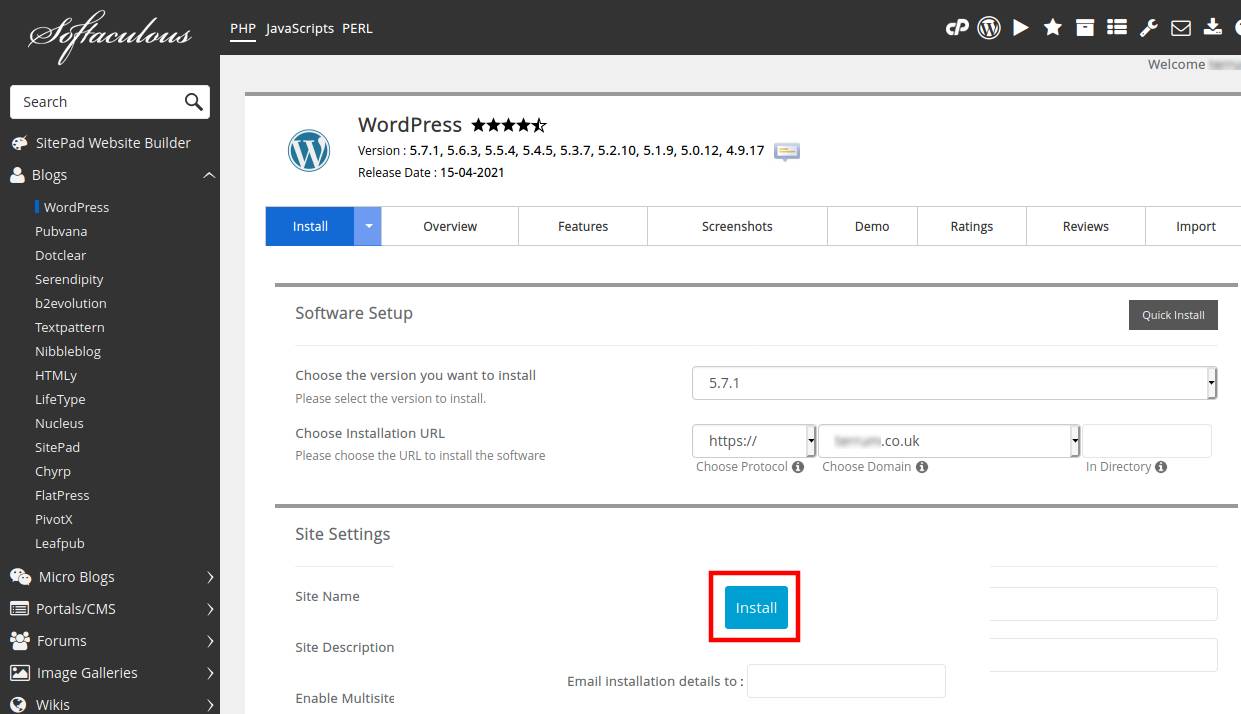Open the Overview tab
The height and width of the screenshot is (714, 1241).
pyautogui.click(x=450, y=226)
